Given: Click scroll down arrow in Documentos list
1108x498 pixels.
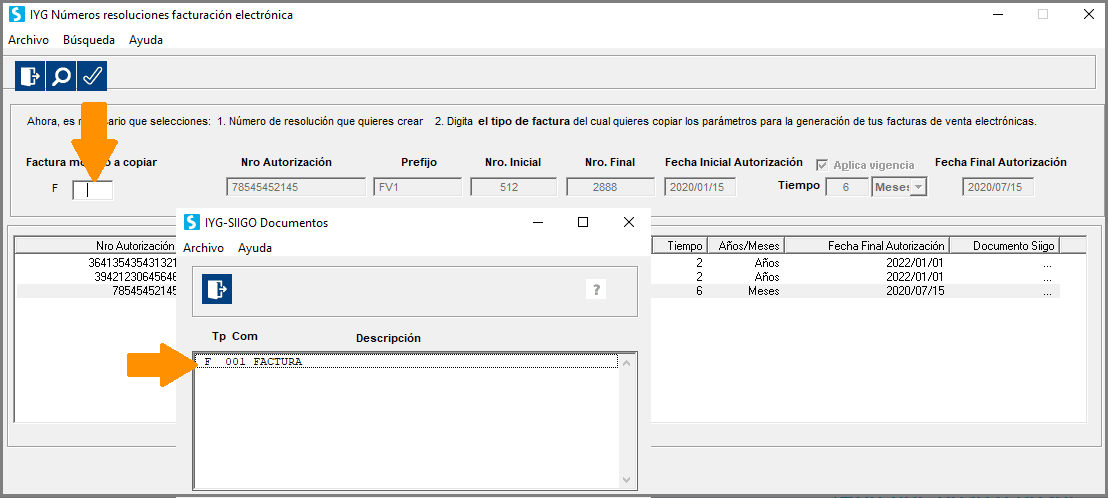Looking at the screenshot, I should [x=627, y=479].
